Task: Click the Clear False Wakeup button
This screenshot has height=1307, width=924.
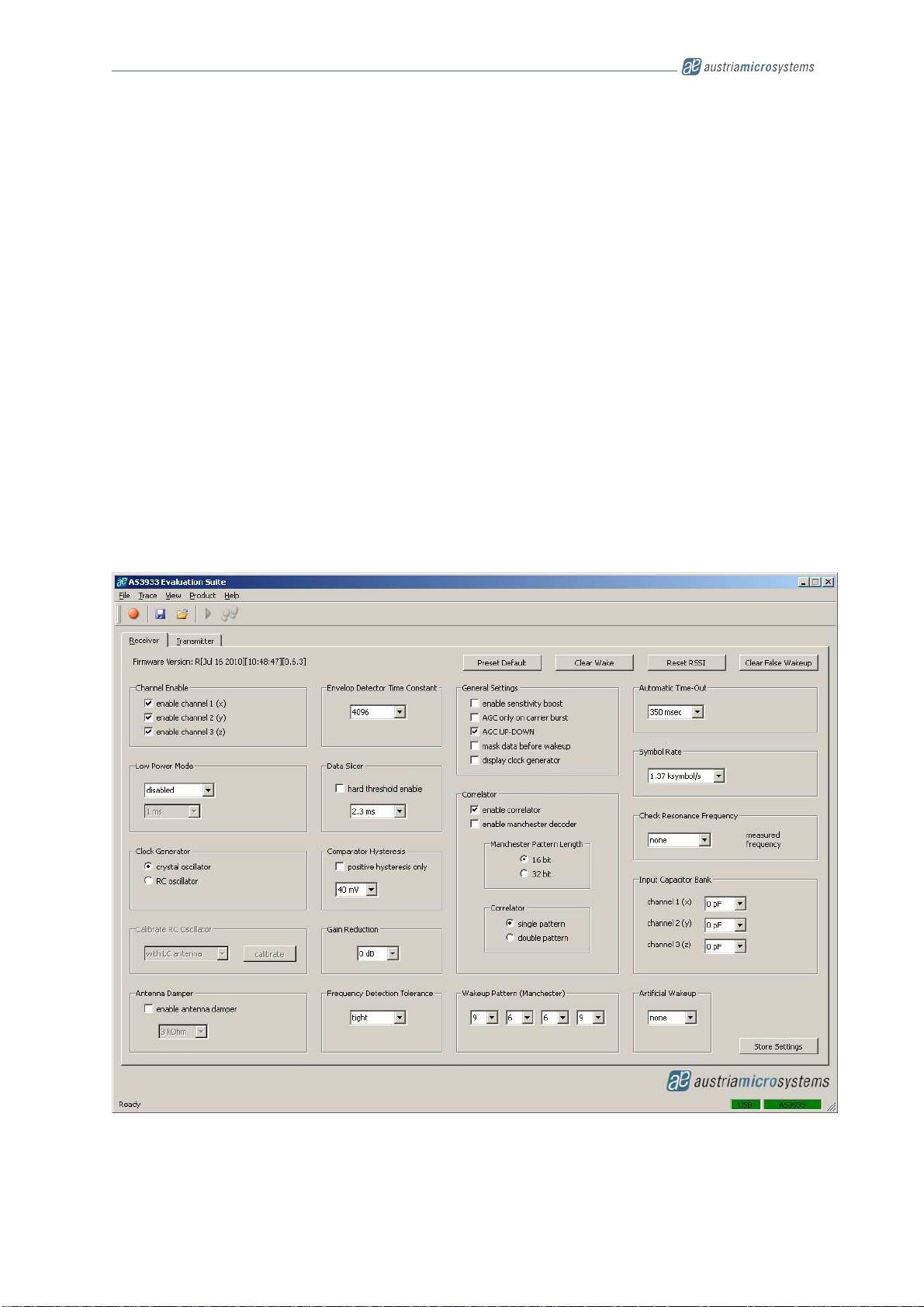Action: [x=778, y=662]
